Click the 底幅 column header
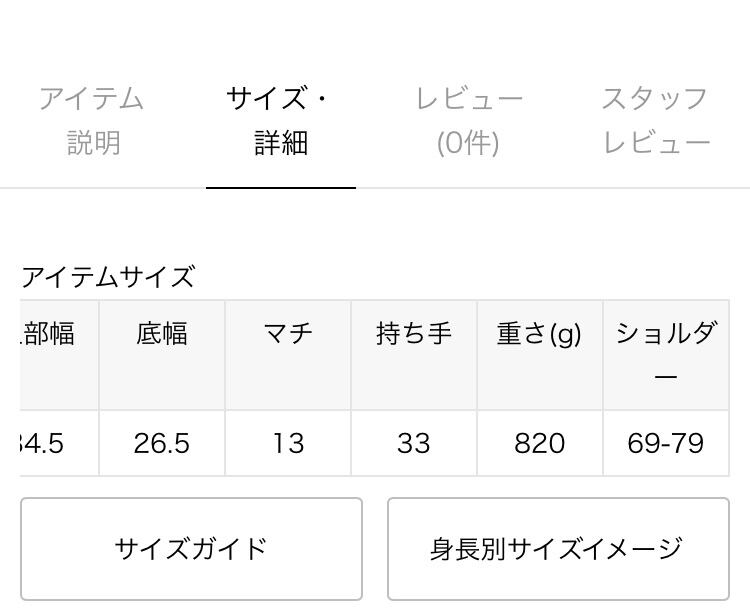The height and width of the screenshot is (610, 750). click(x=162, y=335)
